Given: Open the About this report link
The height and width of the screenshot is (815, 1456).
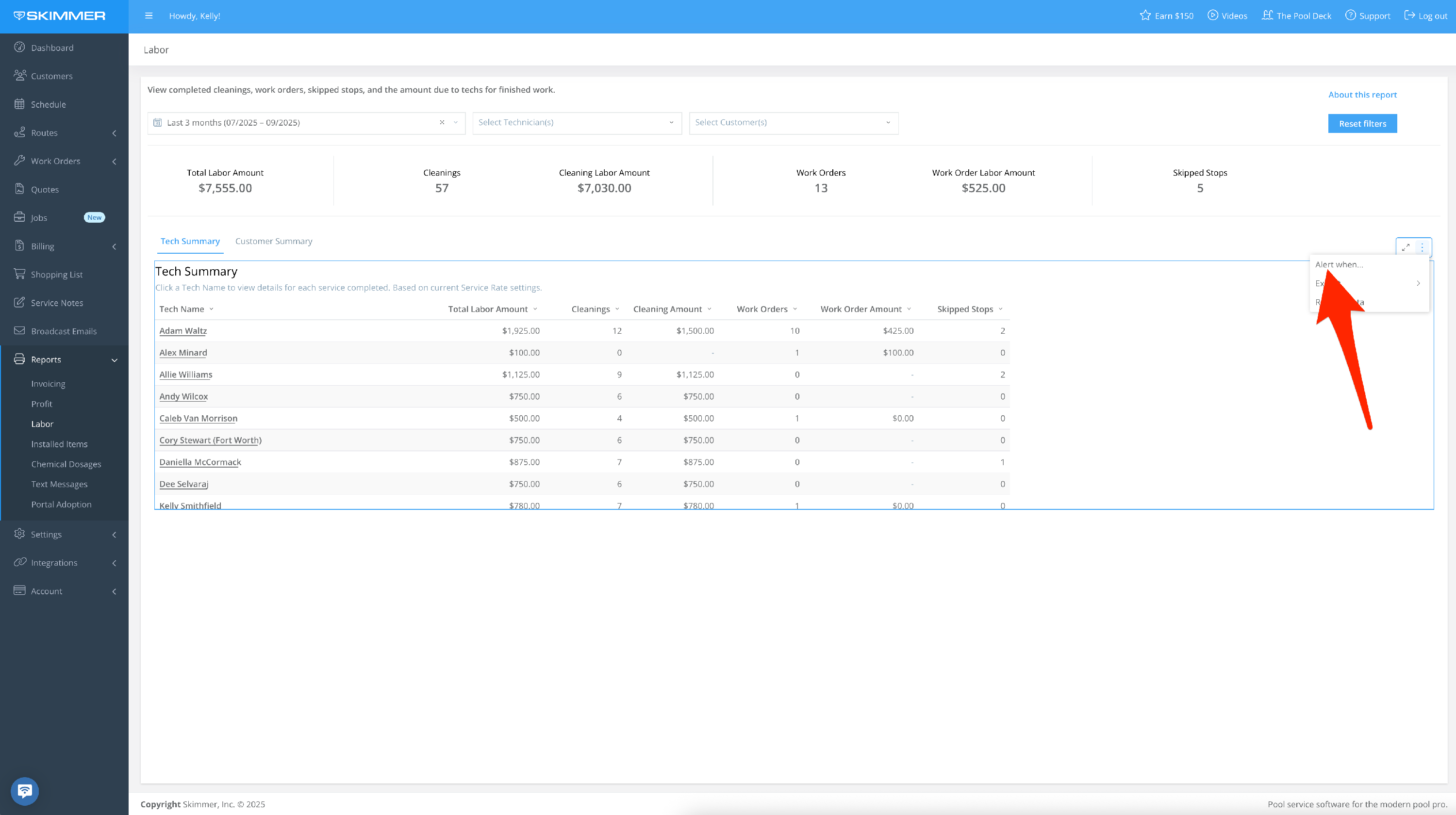Looking at the screenshot, I should pyautogui.click(x=1362, y=95).
